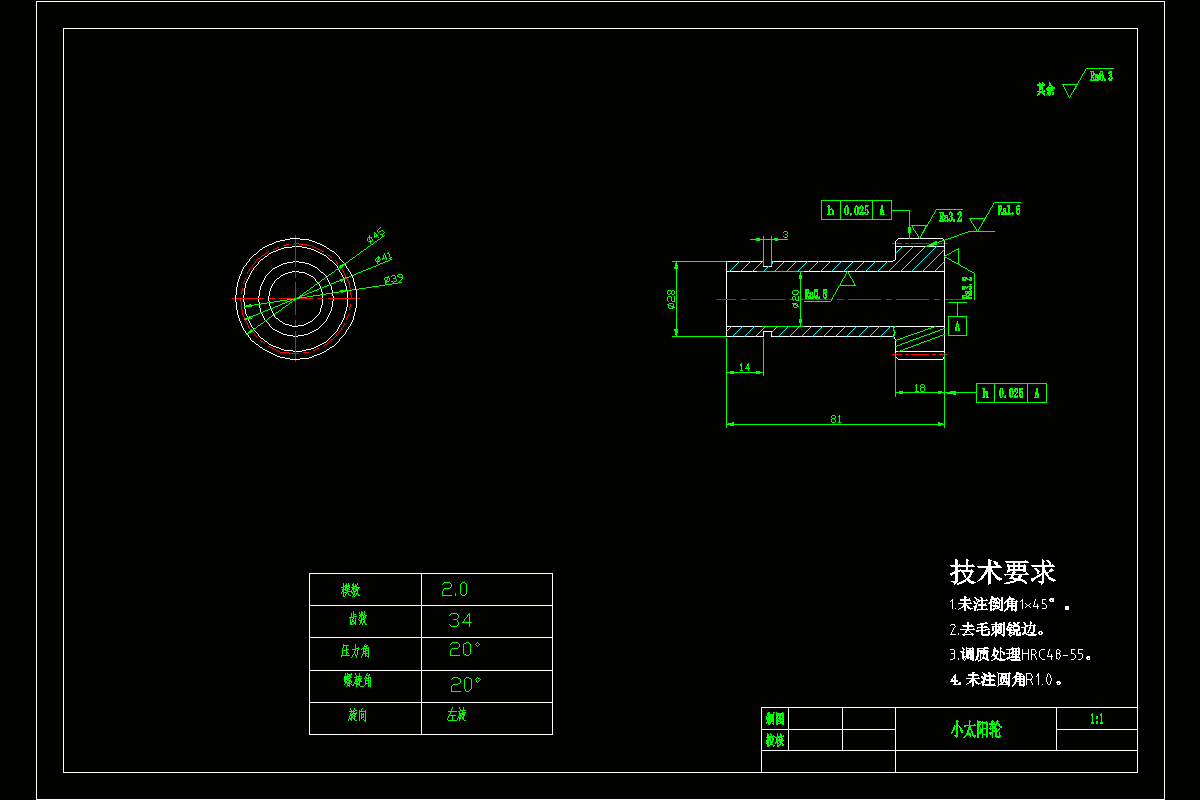The width and height of the screenshot is (1200, 800).
Task: Click the tooth count value 34
Action: (x=461, y=620)
